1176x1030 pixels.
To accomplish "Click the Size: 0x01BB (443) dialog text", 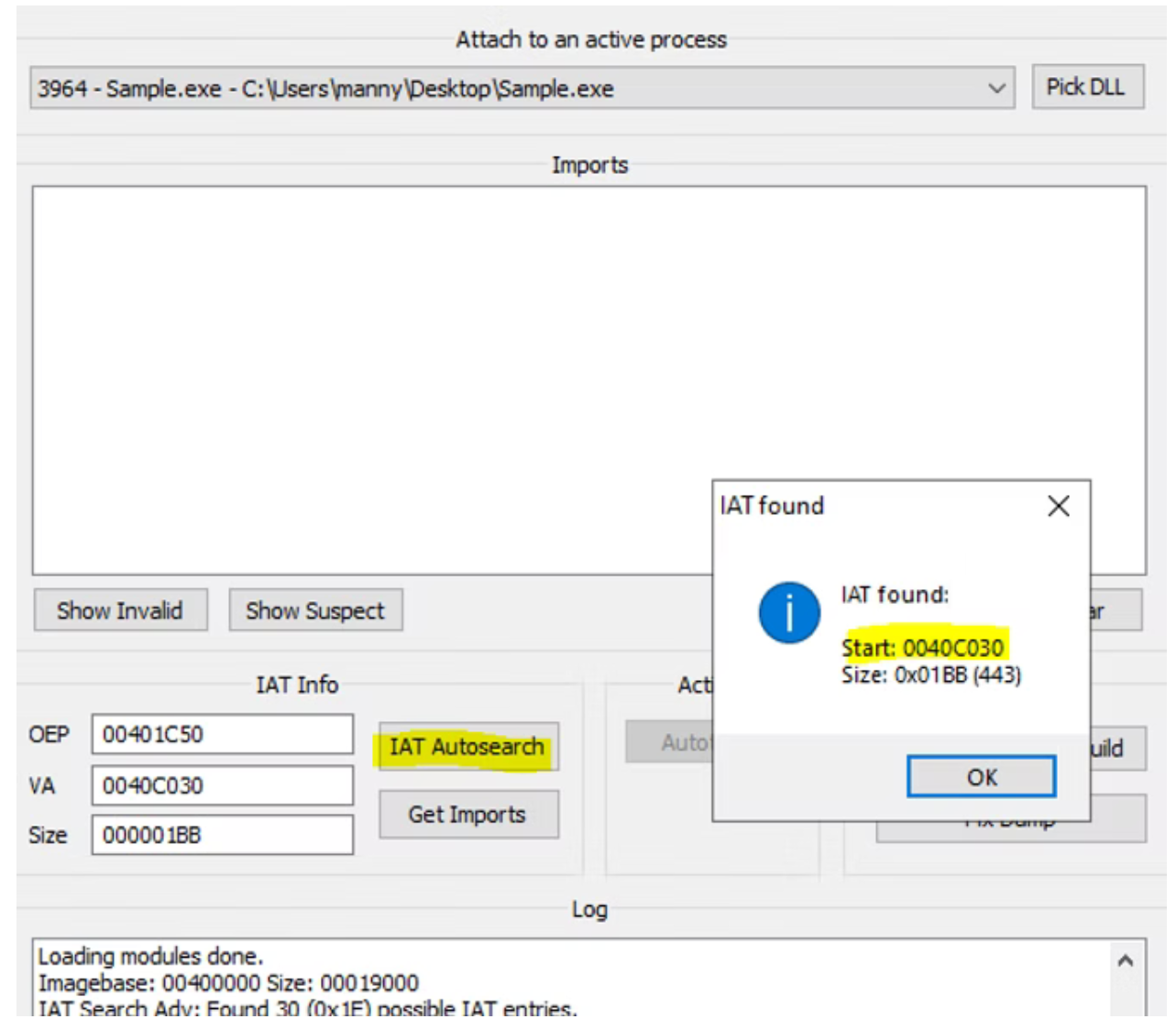I will click(930, 675).
